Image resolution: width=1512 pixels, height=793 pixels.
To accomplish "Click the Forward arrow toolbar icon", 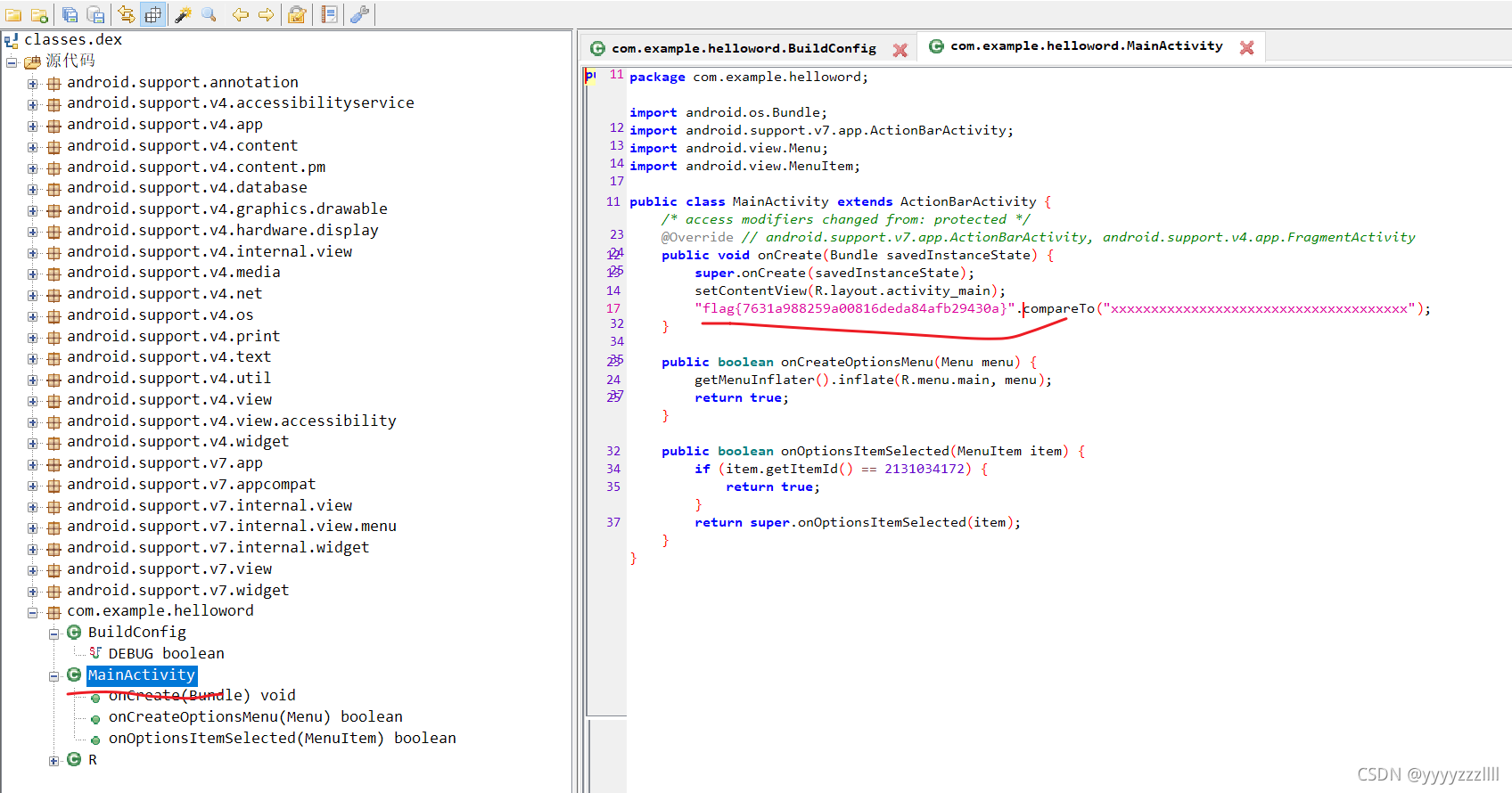I will click(x=266, y=14).
